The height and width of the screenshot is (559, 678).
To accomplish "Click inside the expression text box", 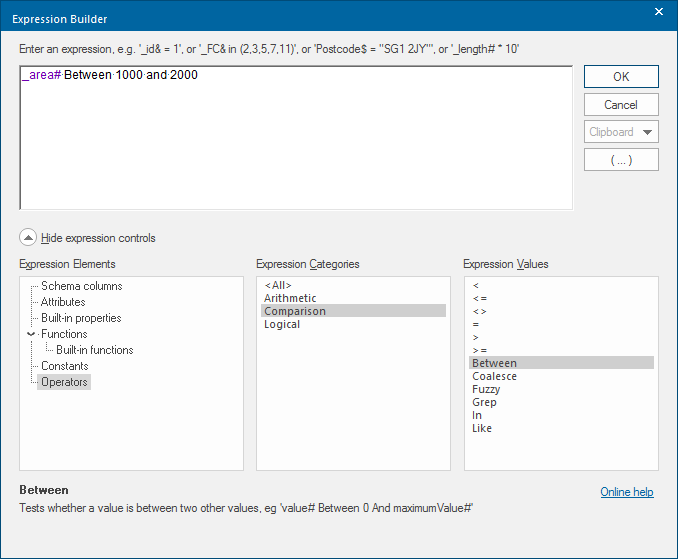I will coord(296,138).
